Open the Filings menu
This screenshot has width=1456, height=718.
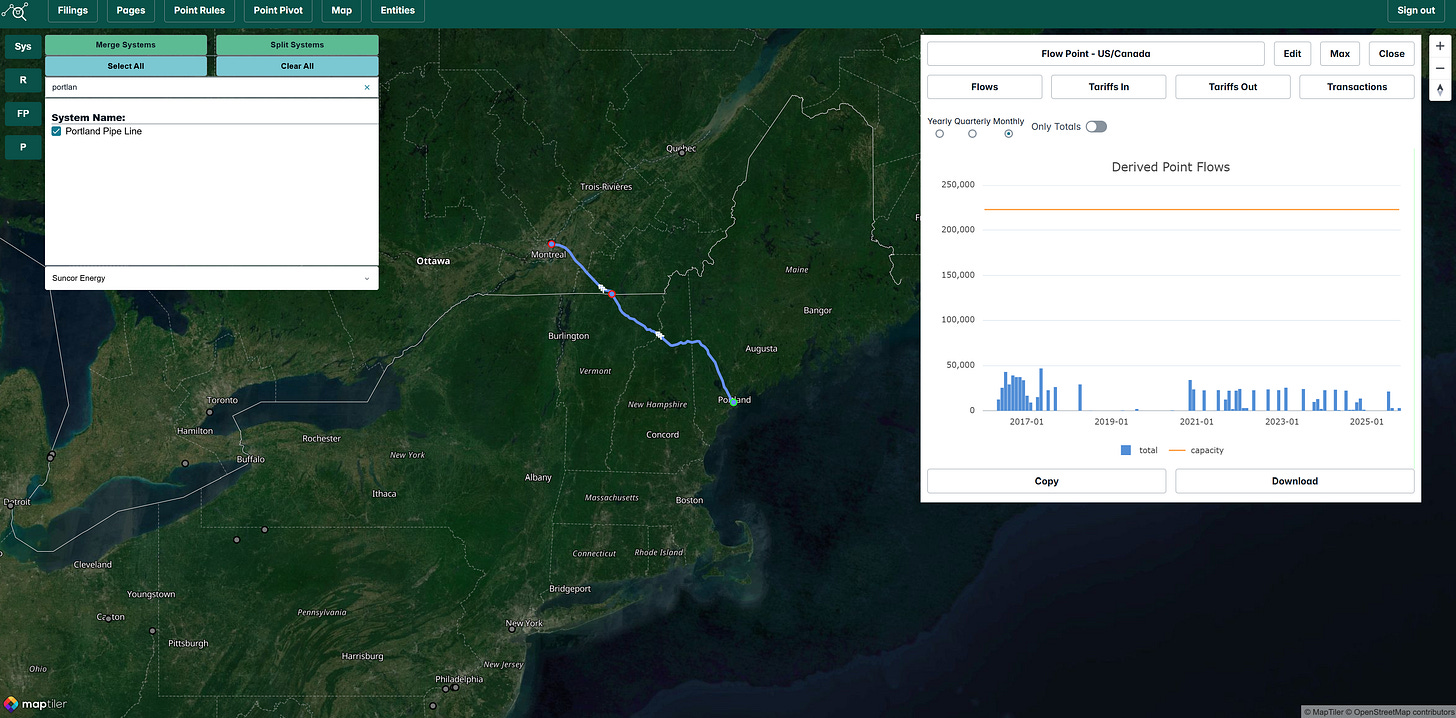tap(73, 11)
